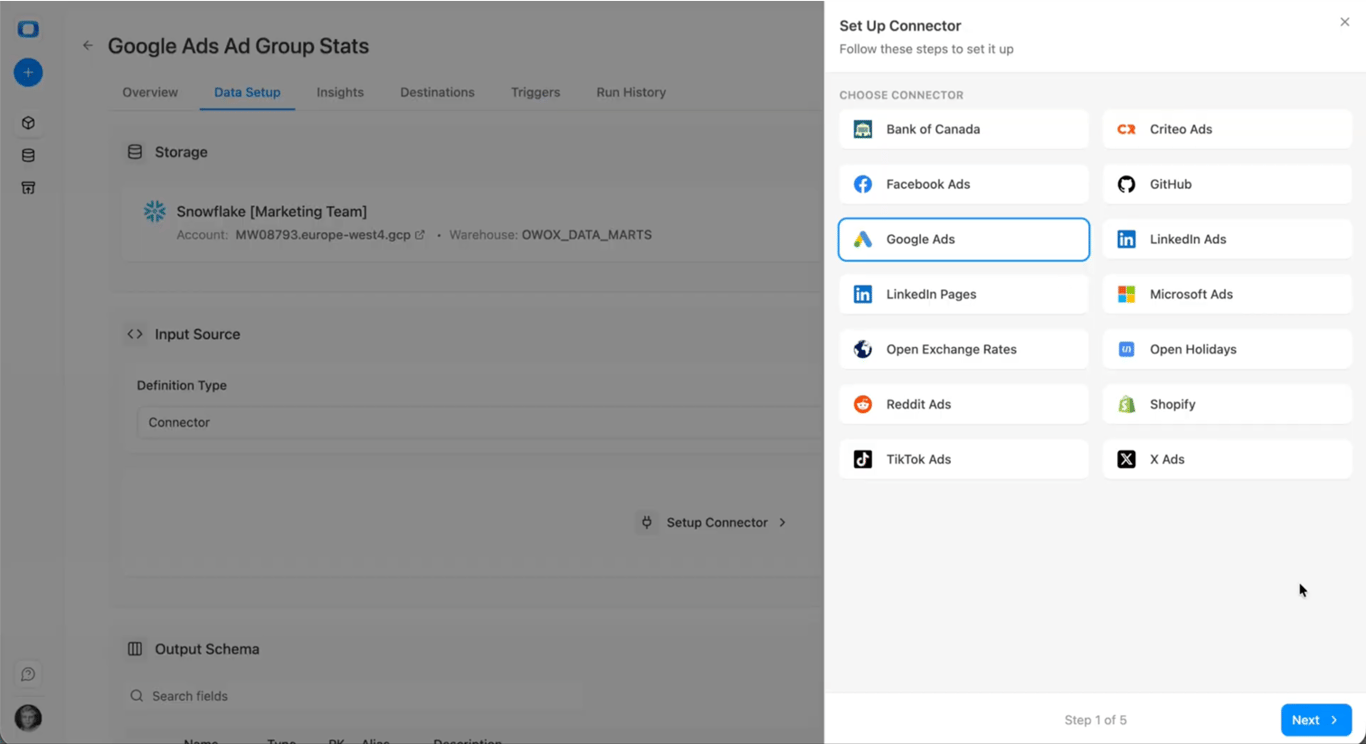This screenshot has width=1366, height=744.
Task: Click the chevron after Setup Connector
Action: pyautogui.click(x=782, y=522)
